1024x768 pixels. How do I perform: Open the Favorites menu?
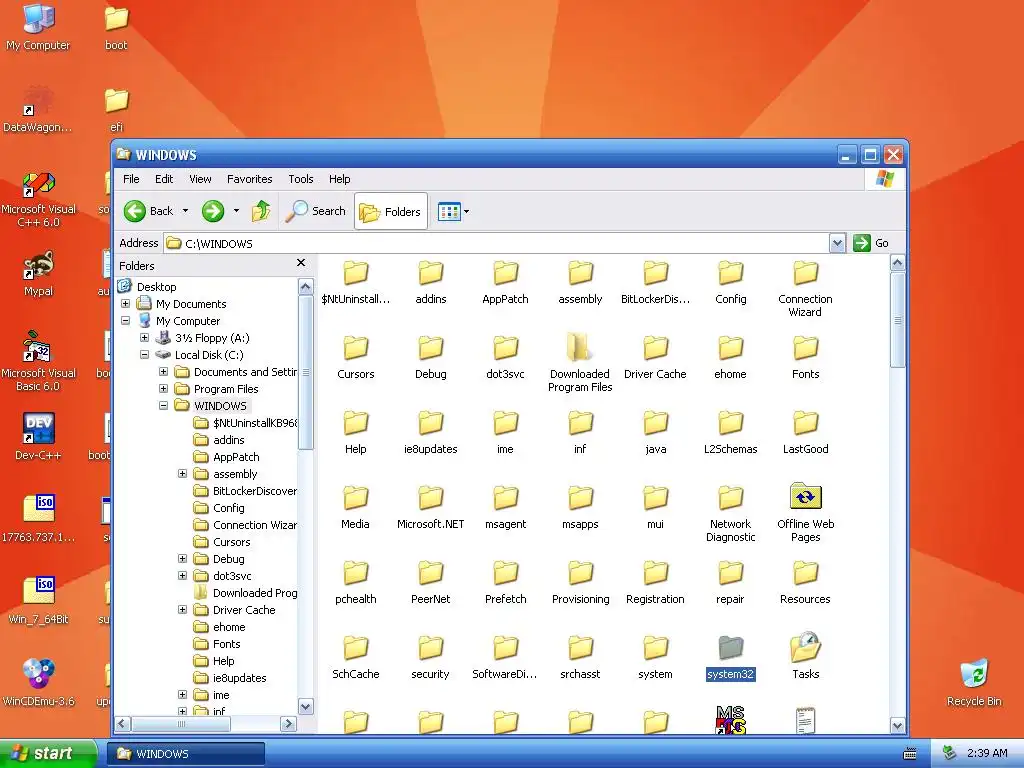249,179
